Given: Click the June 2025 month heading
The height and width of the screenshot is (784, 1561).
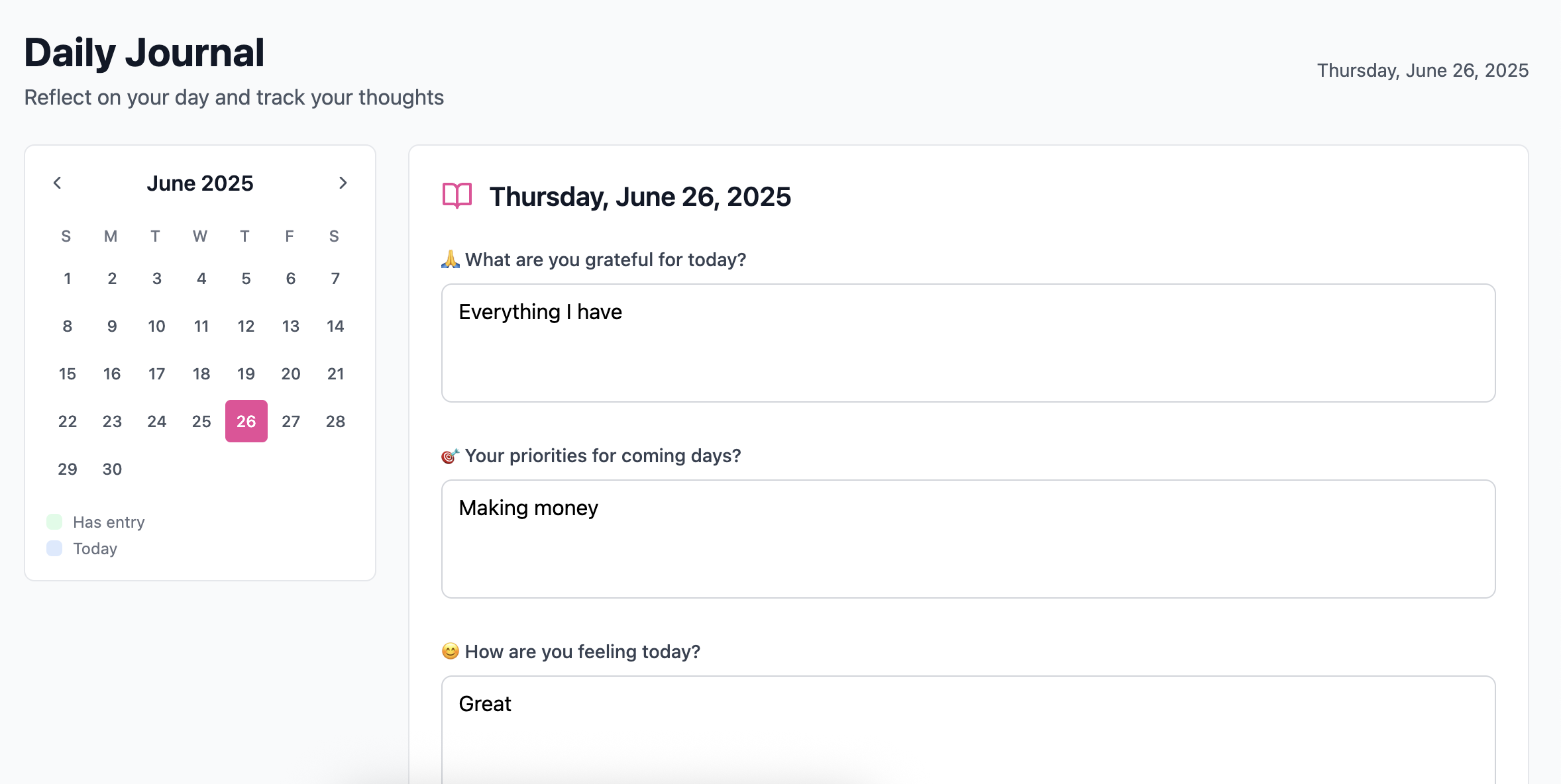Looking at the screenshot, I should [x=200, y=183].
